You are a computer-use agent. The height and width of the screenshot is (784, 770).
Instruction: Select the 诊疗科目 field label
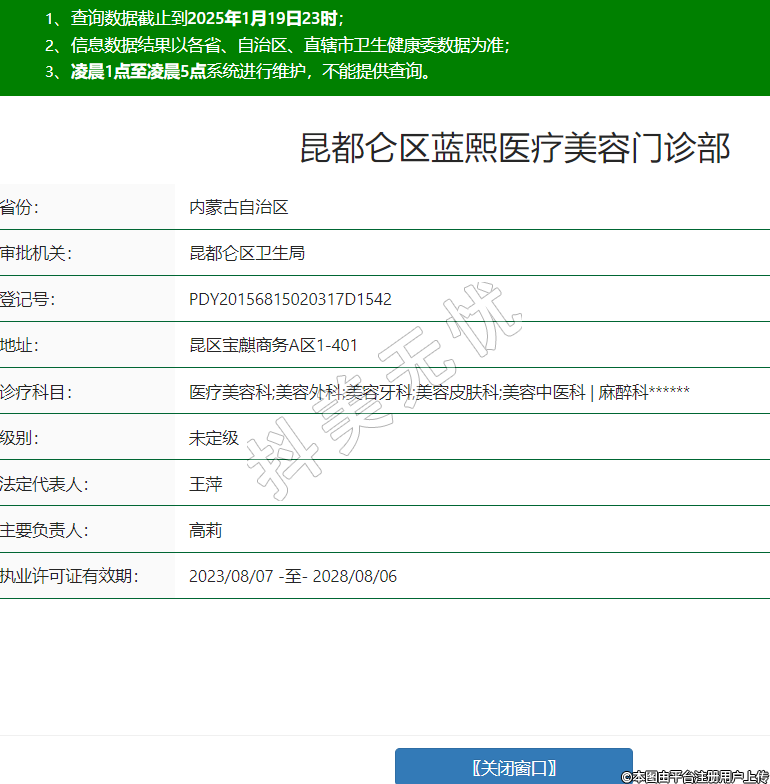pos(37,392)
